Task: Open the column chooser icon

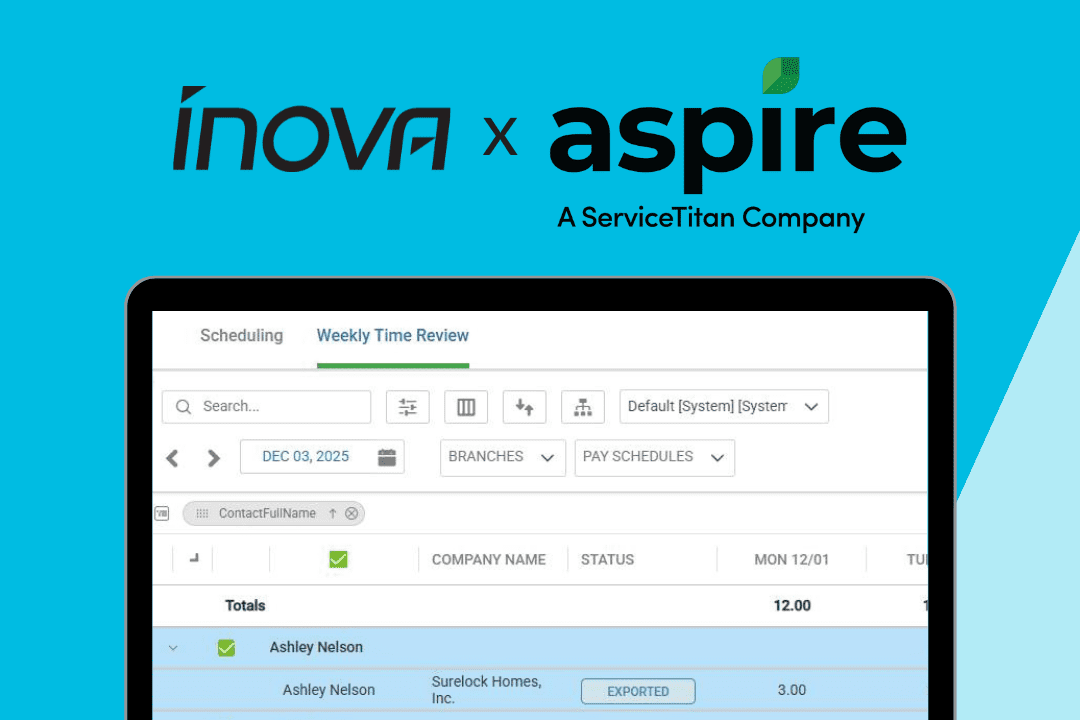Action: coord(466,407)
